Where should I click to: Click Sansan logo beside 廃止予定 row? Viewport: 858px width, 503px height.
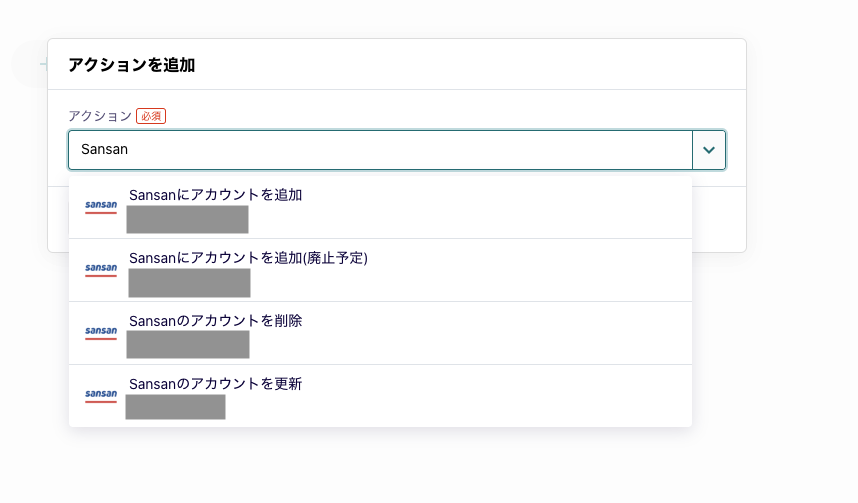[101, 269]
